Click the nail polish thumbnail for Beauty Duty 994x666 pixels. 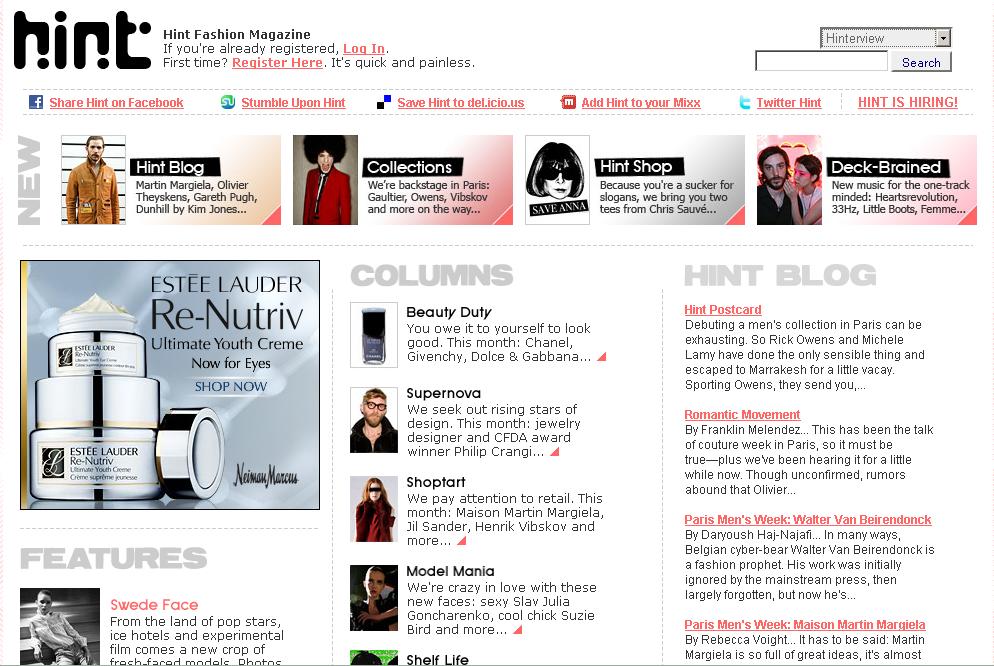tap(374, 335)
